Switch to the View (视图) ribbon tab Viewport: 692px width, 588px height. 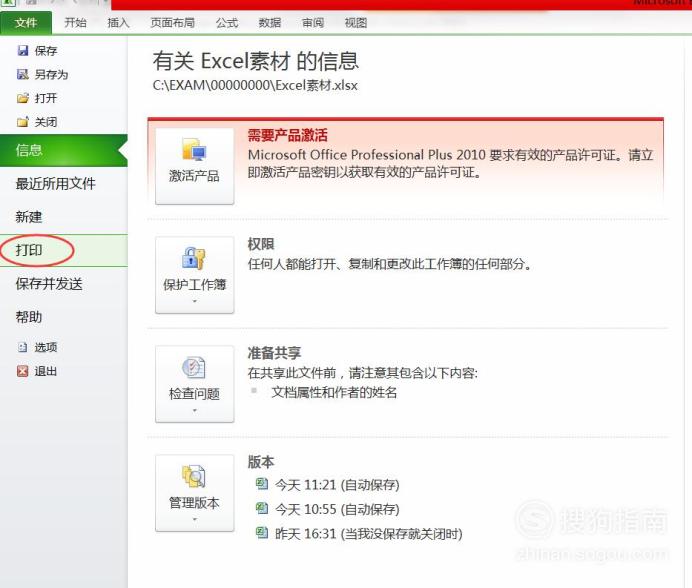tap(356, 23)
